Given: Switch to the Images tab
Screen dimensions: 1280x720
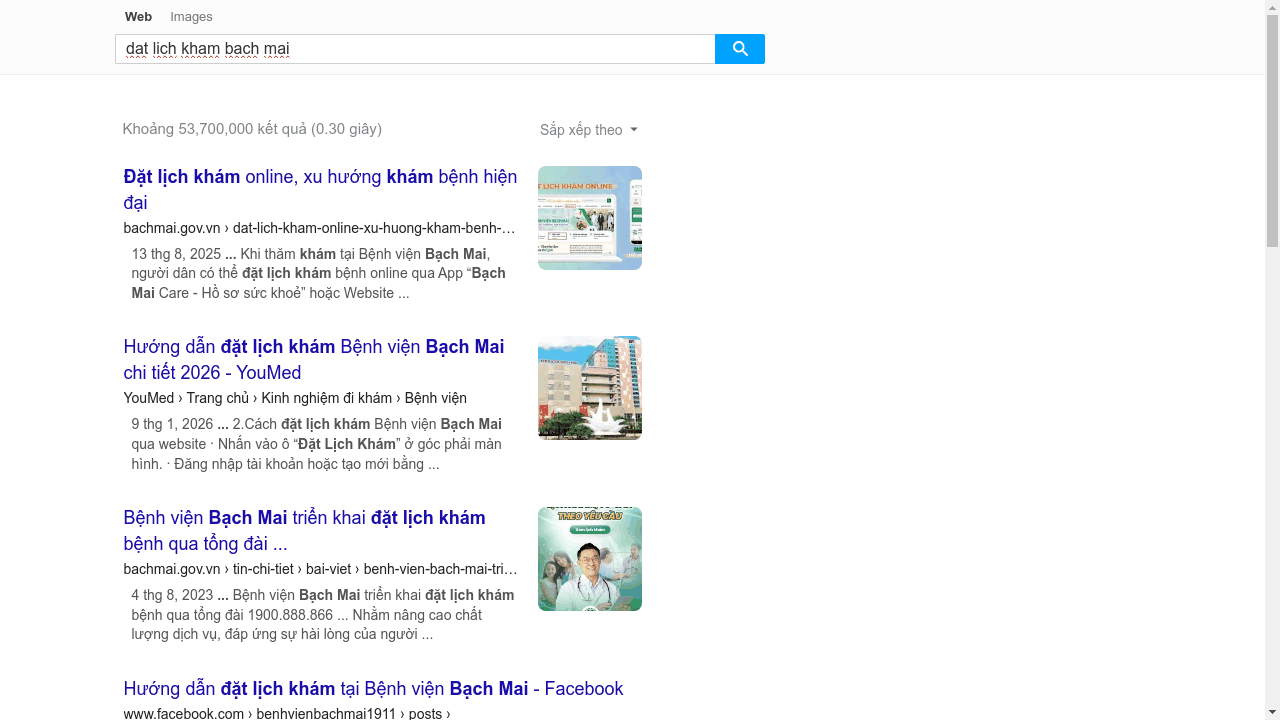Looking at the screenshot, I should (191, 17).
